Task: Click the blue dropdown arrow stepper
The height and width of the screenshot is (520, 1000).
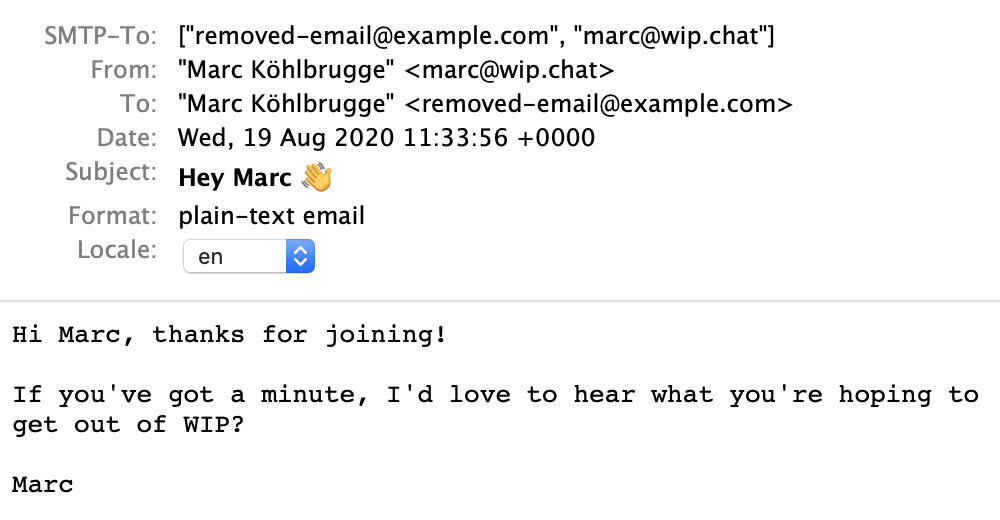Action: click(x=300, y=256)
